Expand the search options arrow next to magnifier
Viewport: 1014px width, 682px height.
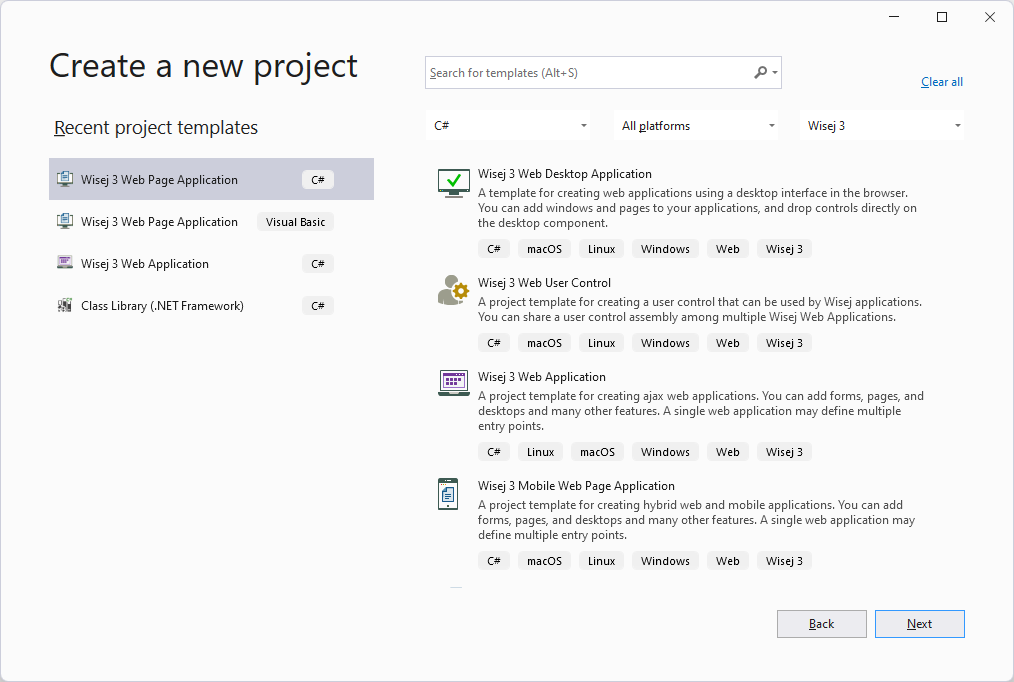(775, 72)
